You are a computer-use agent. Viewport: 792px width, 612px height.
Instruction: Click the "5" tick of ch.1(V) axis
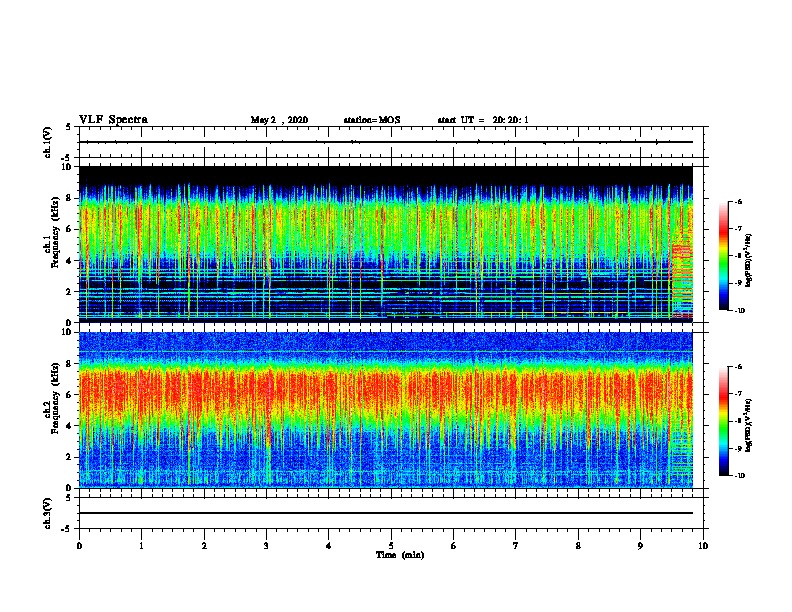click(69, 127)
